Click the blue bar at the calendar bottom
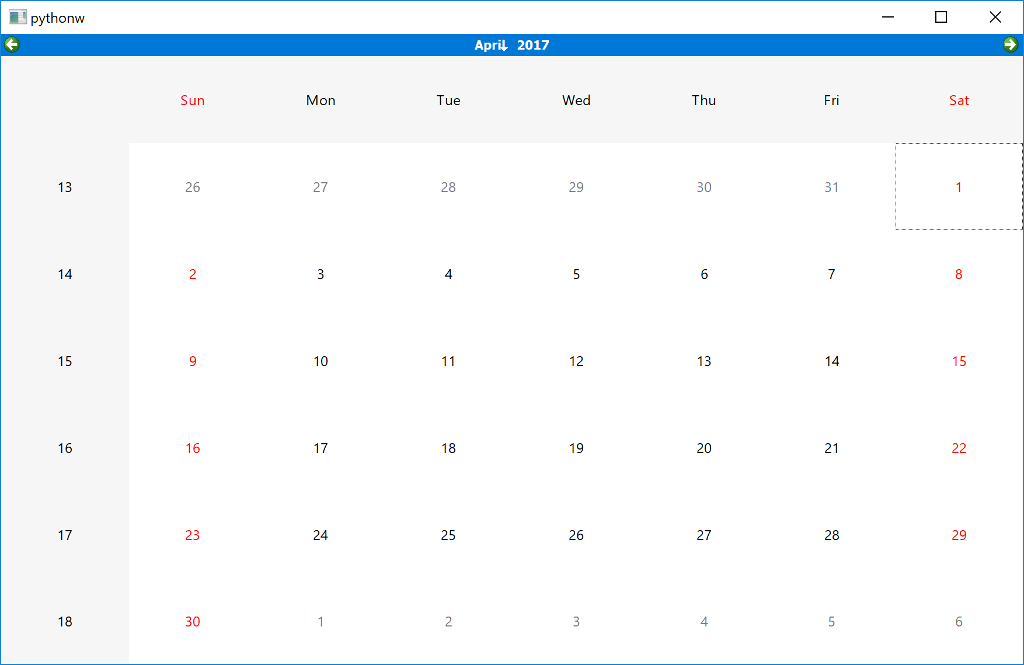Screen dimensions: 1024x665 512,660
